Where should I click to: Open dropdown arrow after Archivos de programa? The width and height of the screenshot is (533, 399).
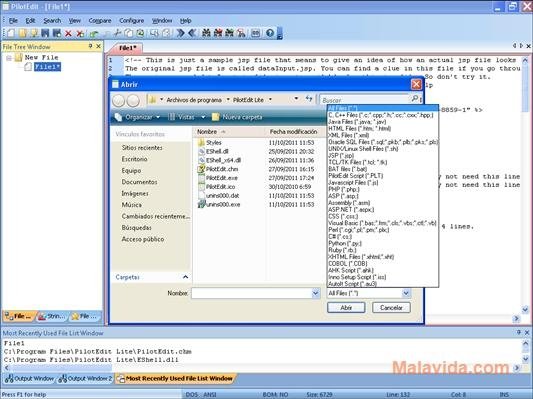228,99
